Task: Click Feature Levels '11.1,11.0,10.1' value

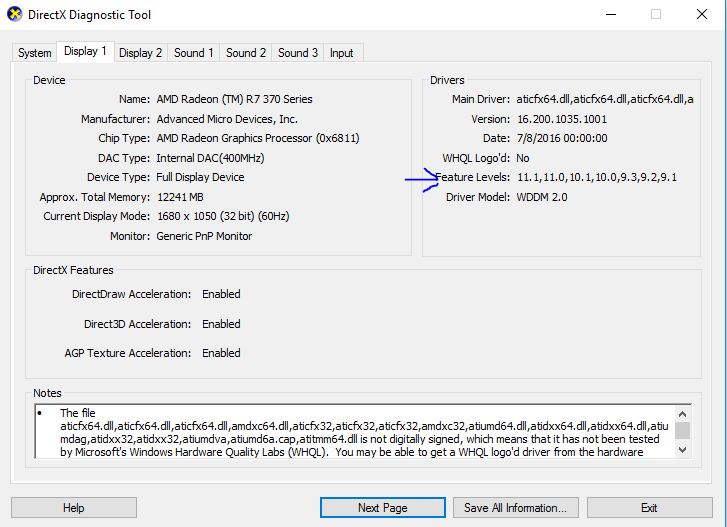Action: click(597, 177)
